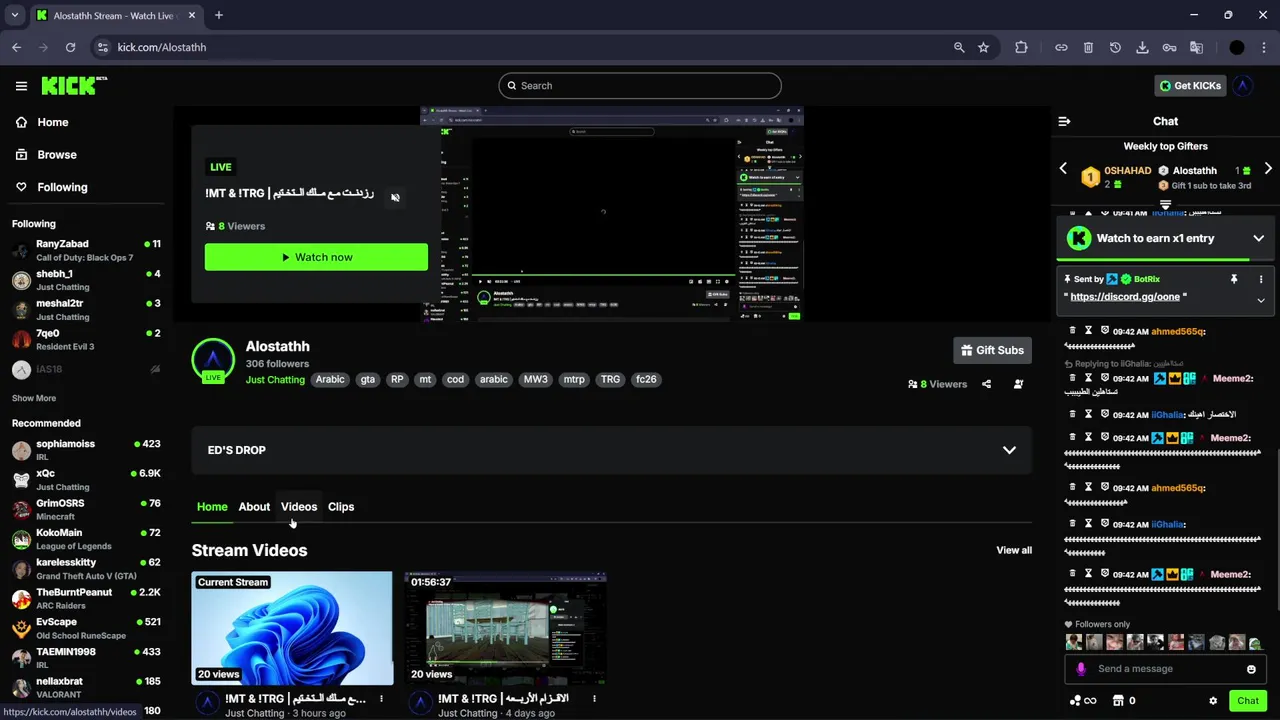
Task: Open sophiamoiss recommended channel
Action: click(x=86, y=450)
